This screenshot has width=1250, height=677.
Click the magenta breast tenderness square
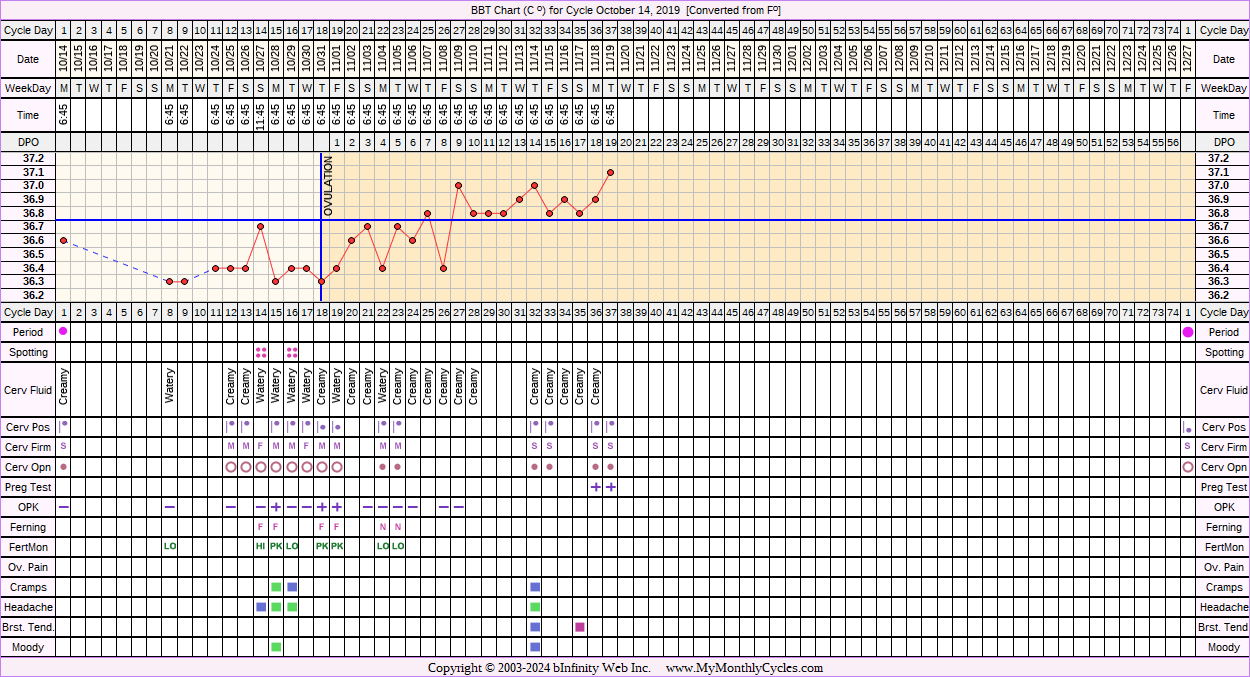click(580, 627)
